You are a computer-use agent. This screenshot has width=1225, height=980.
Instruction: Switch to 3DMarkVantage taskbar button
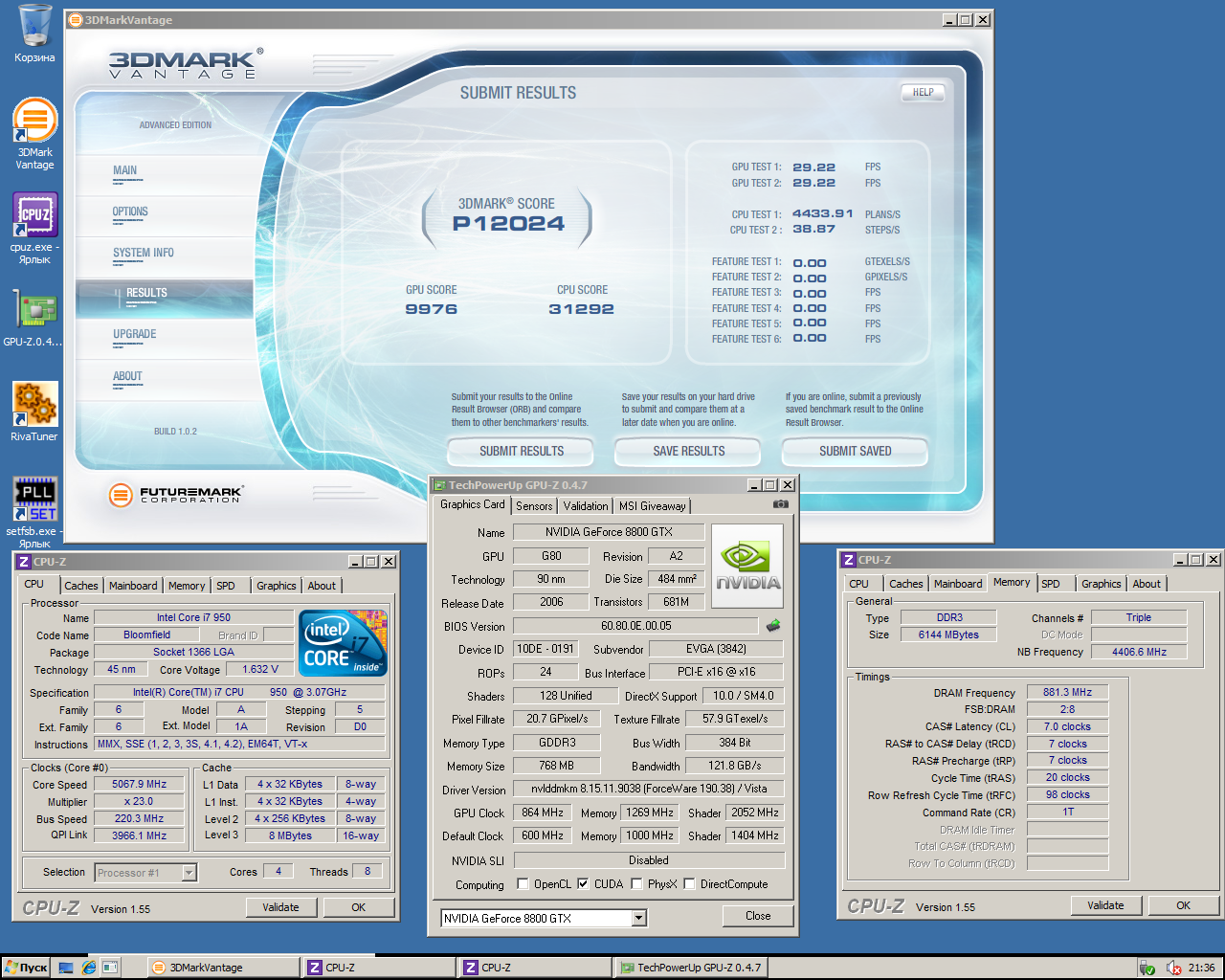pos(222,968)
